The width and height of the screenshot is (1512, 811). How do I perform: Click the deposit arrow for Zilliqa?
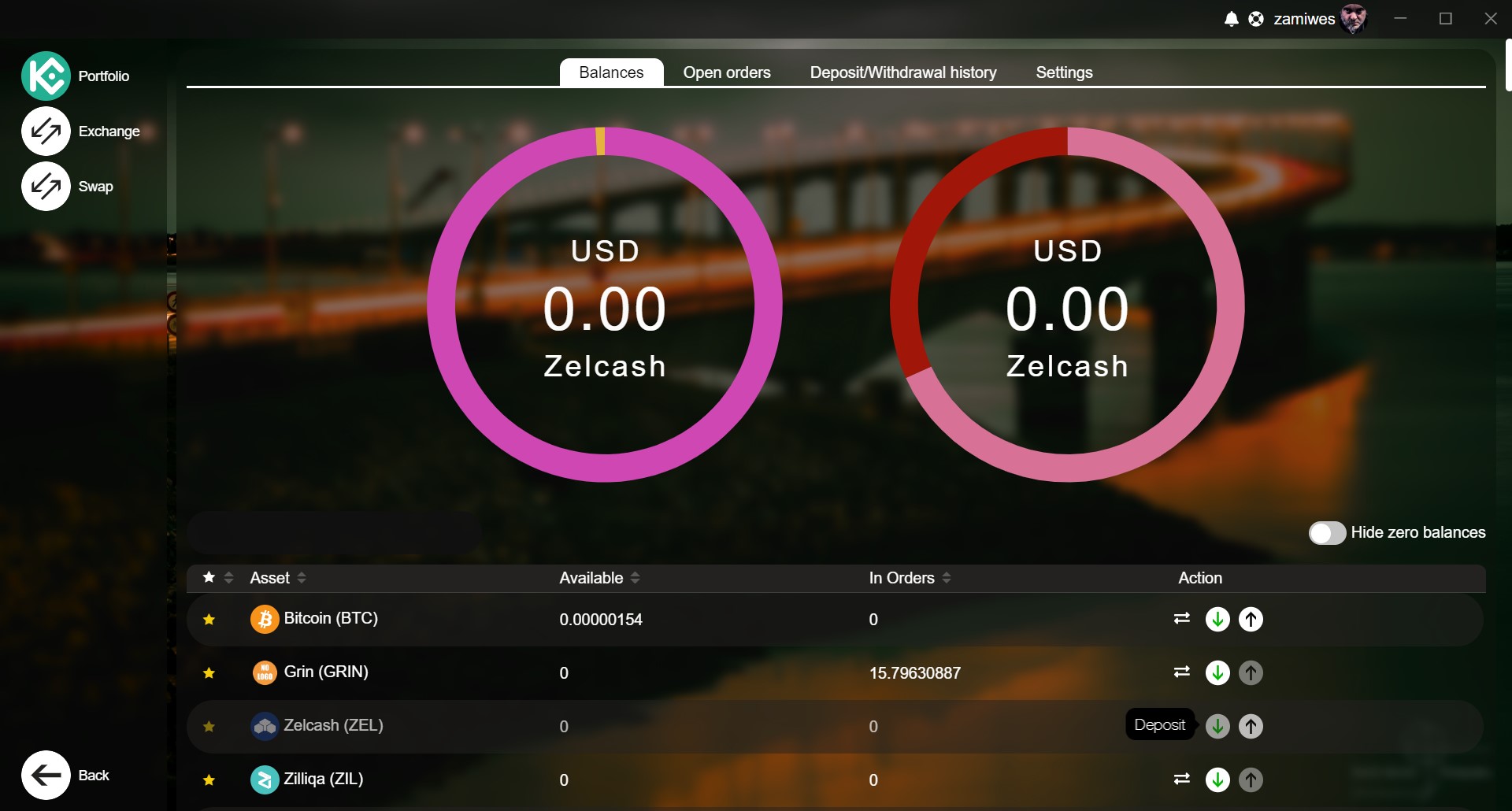(x=1217, y=780)
